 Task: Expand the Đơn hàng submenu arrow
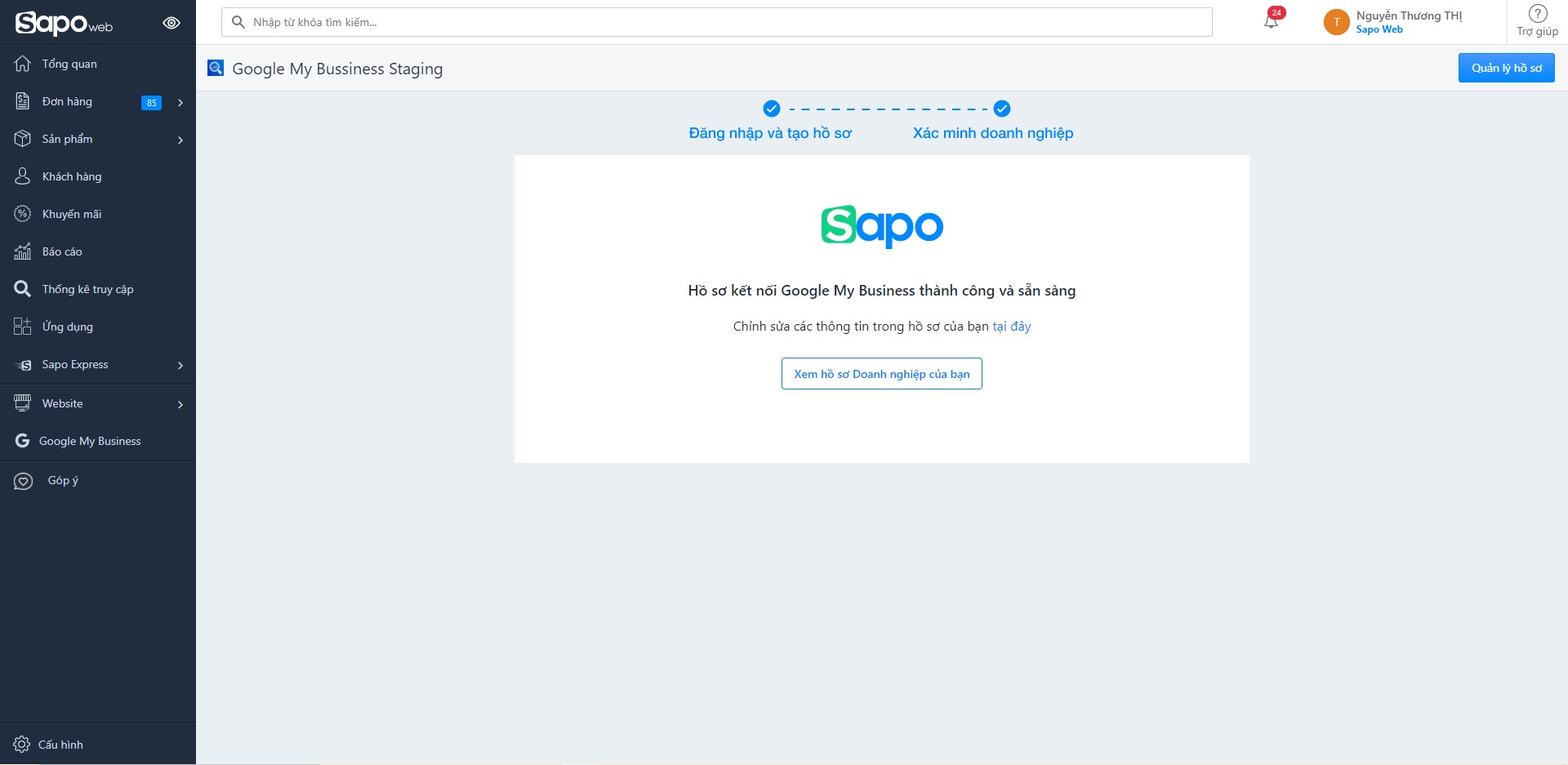pos(180,102)
